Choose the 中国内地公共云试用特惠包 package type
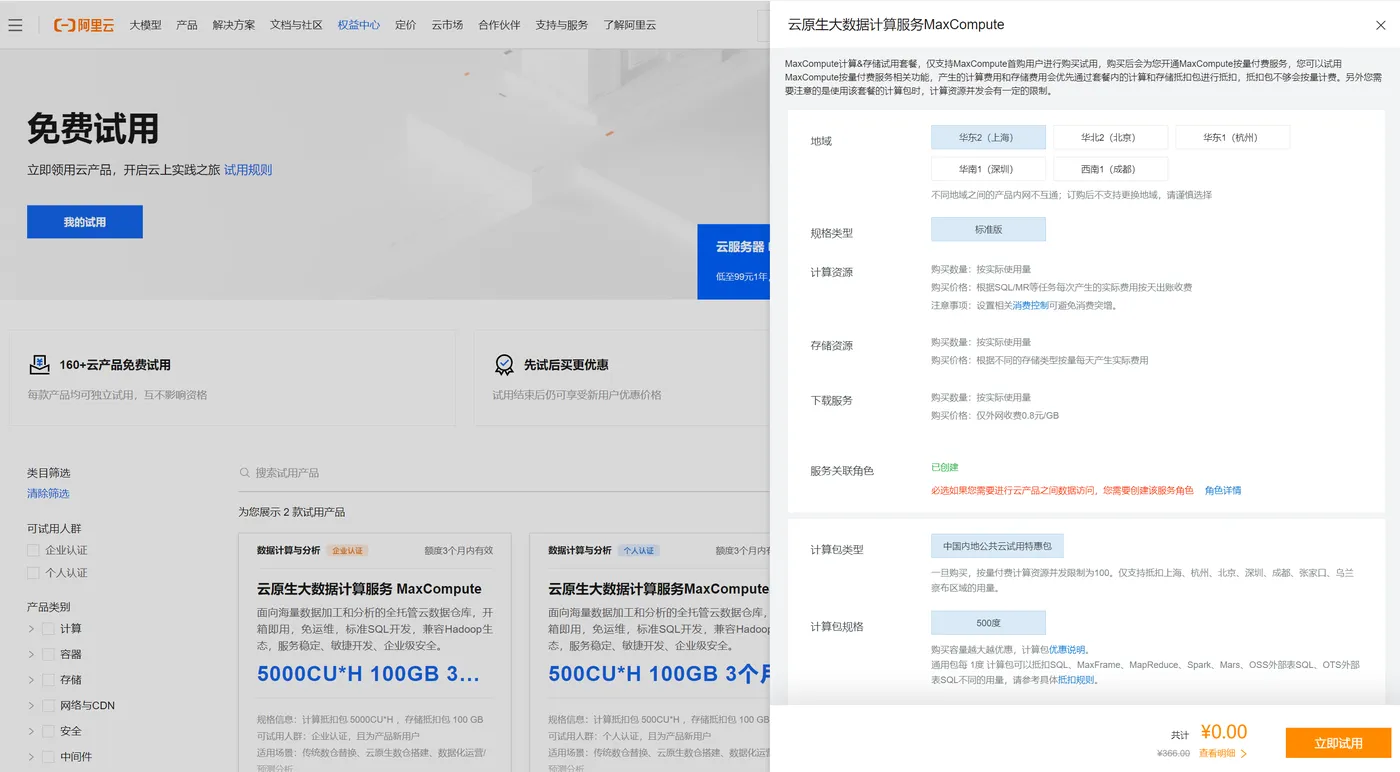This screenshot has height=772, width=1400. coord(997,546)
